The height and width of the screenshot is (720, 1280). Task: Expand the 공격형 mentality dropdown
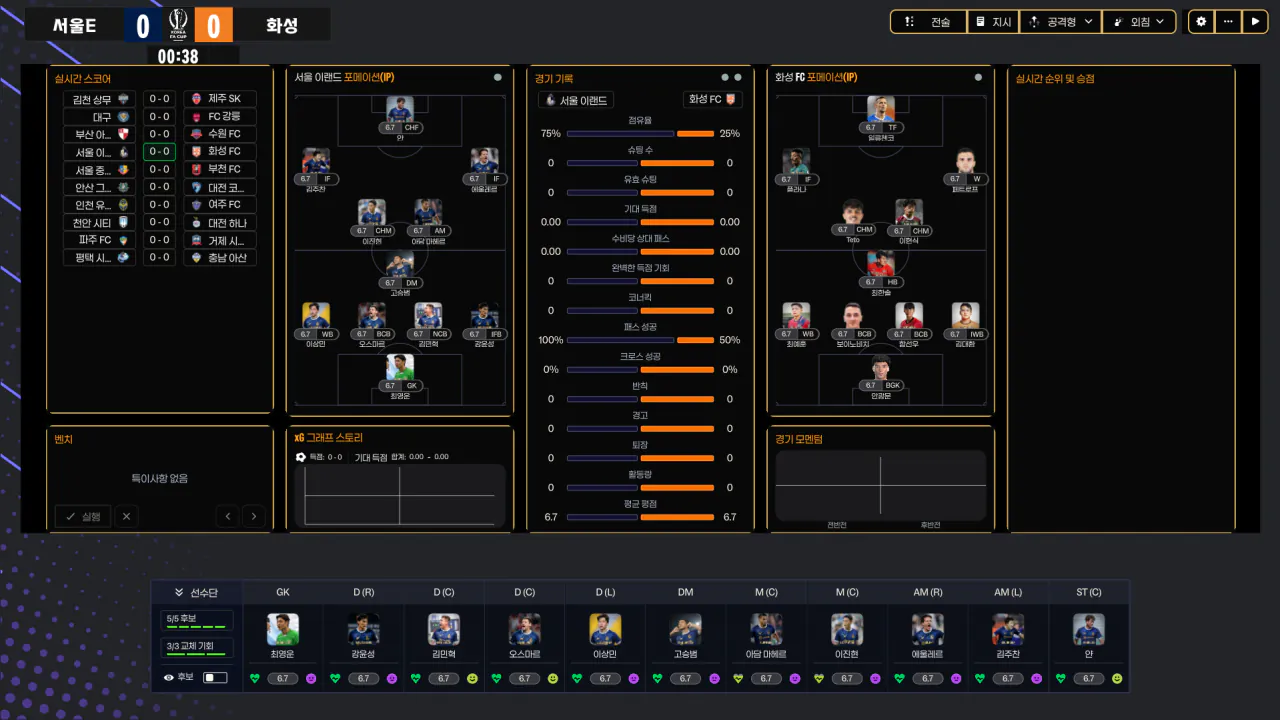[x=1060, y=21]
